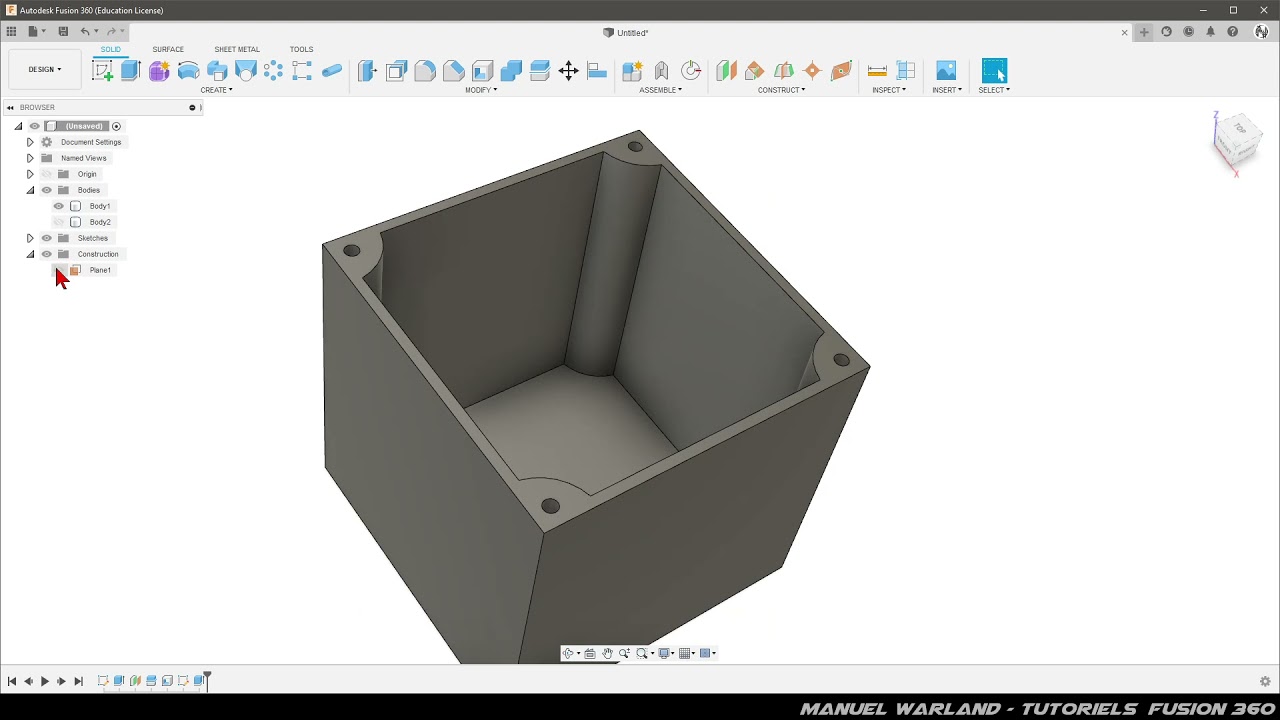
Task: Expand the Sketches folder
Action: [30, 238]
